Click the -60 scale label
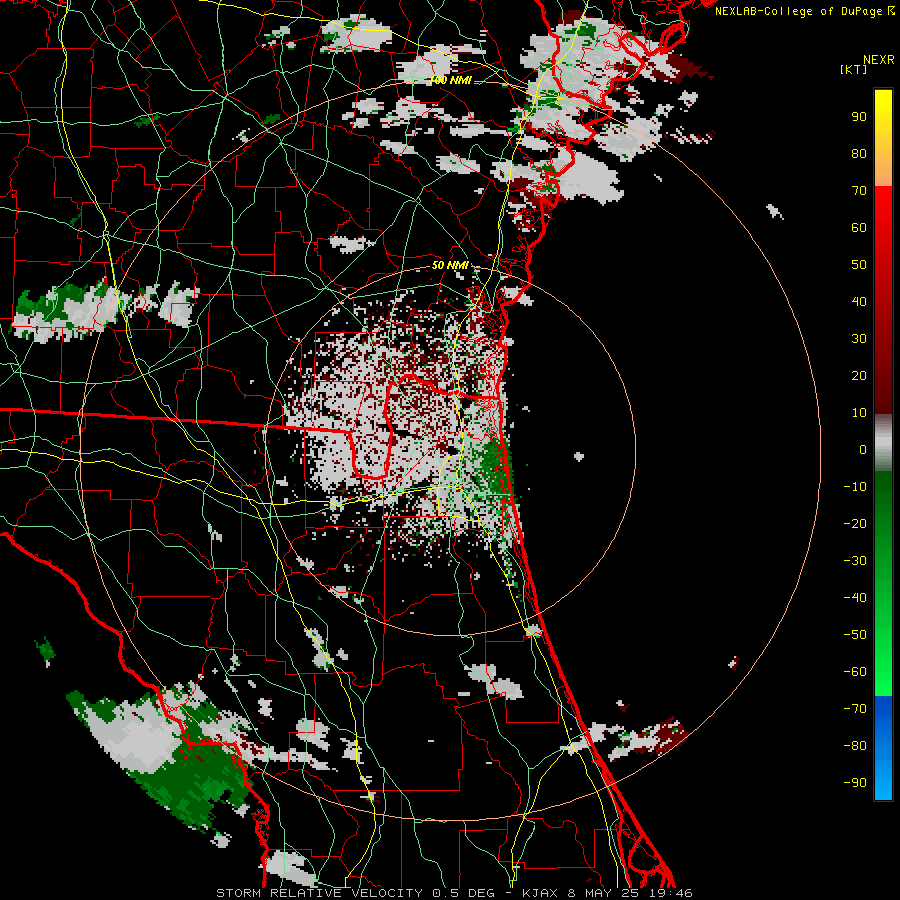The height and width of the screenshot is (900, 900). click(x=855, y=672)
